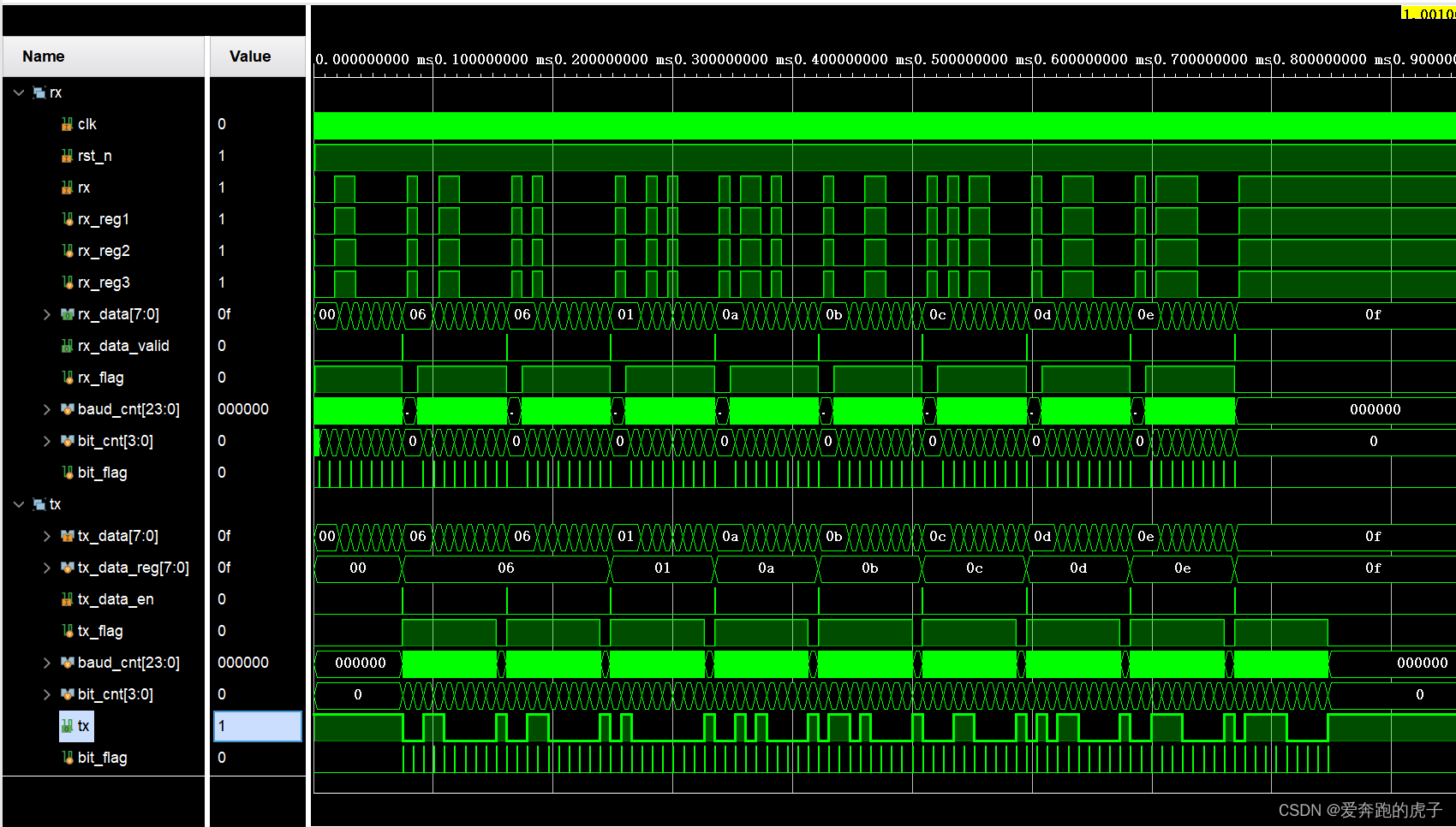Viewport: 1456px width, 827px height.
Task: Expand the tx_data[7:0] bus
Action: pyautogui.click(x=47, y=536)
